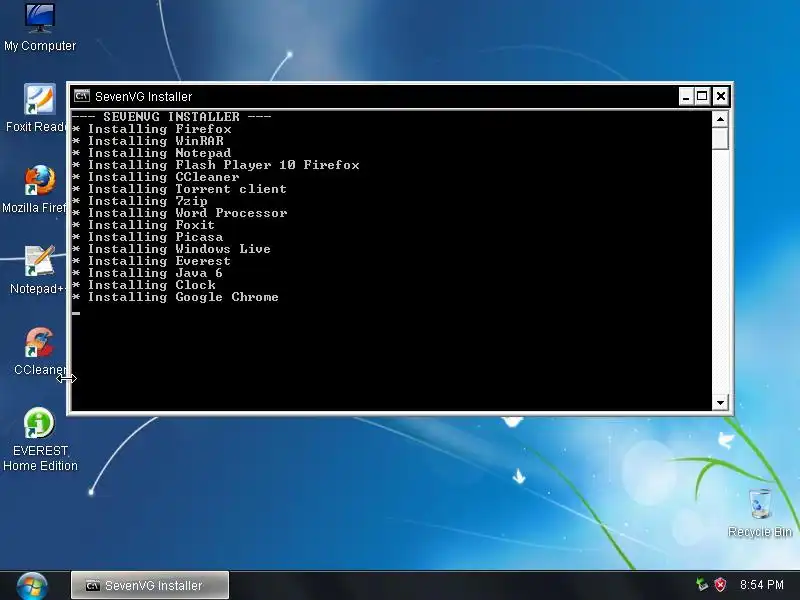This screenshot has width=800, height=600.
Task: Click the 'Installing WinRAR' line
Action: tap(147, 141)
